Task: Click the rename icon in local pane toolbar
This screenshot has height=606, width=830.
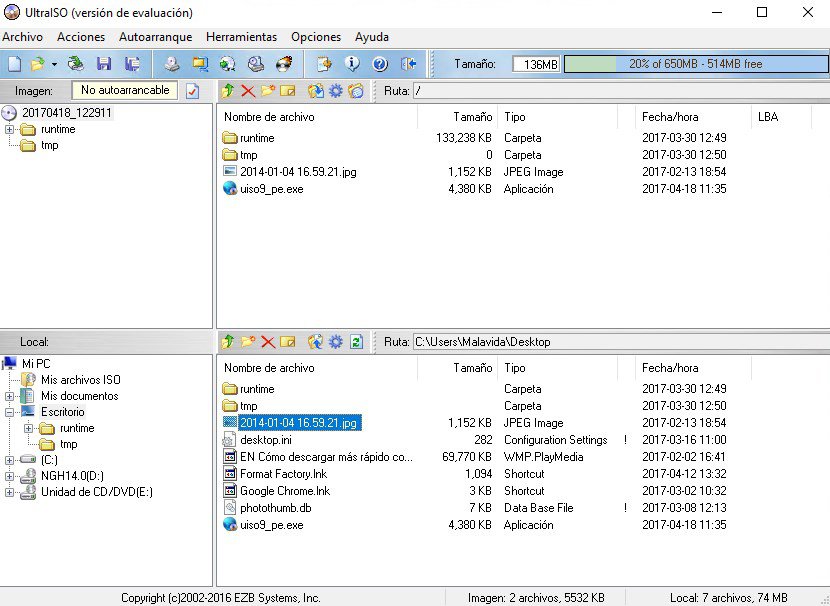Action: point(287,342)
